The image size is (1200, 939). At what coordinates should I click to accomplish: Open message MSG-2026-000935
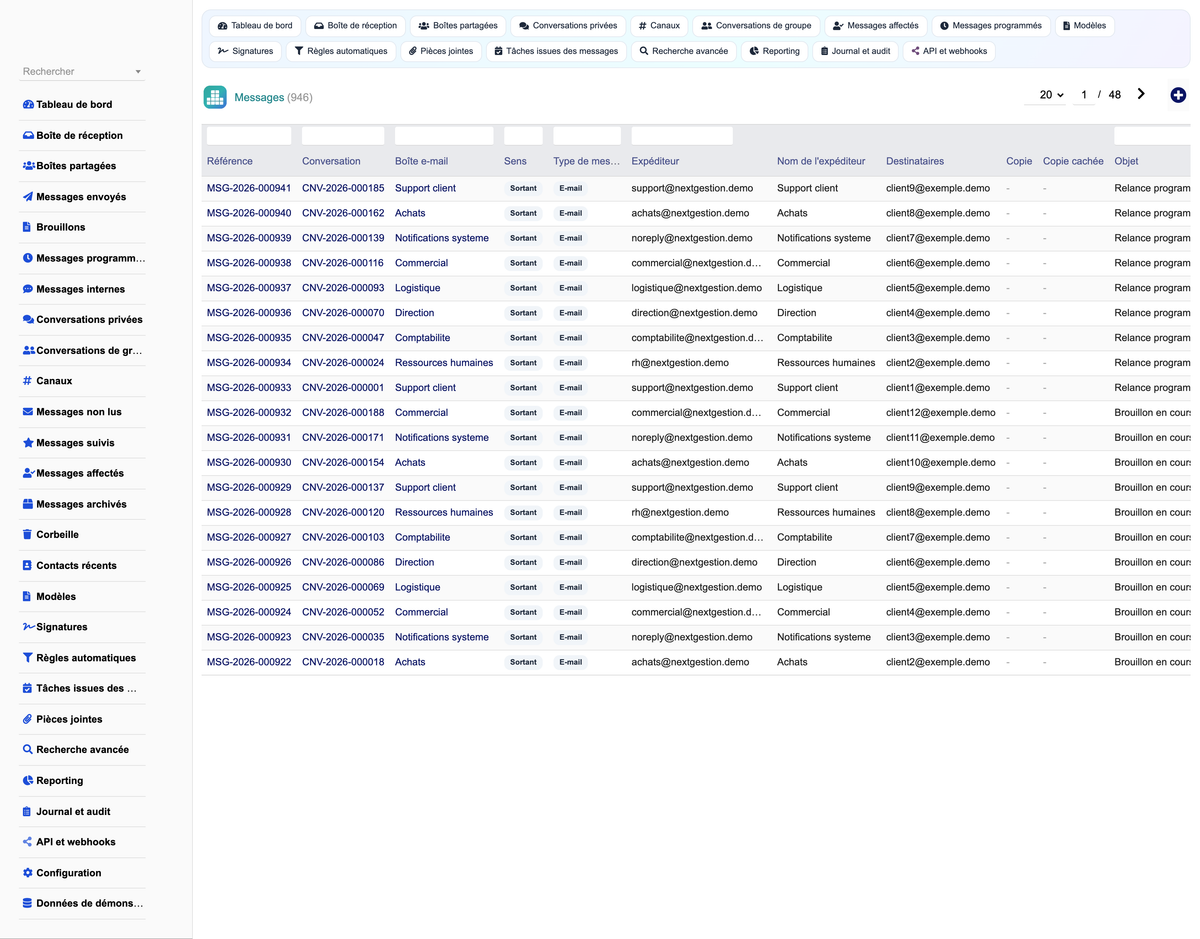click(x=249, y=338)
